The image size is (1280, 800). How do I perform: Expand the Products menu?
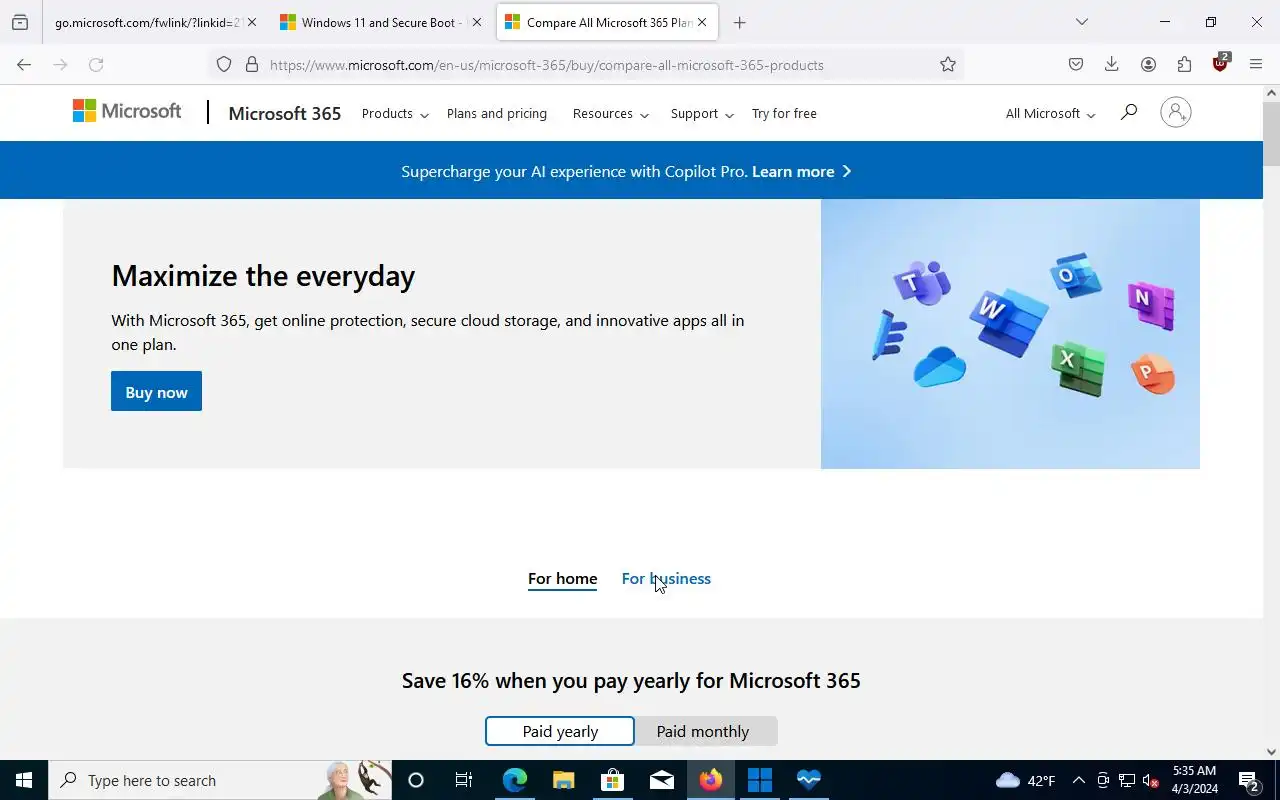(x=395, y=113)
